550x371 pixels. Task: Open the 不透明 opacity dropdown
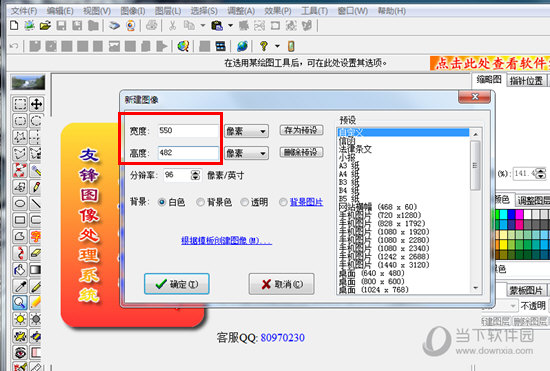point(513,306)
